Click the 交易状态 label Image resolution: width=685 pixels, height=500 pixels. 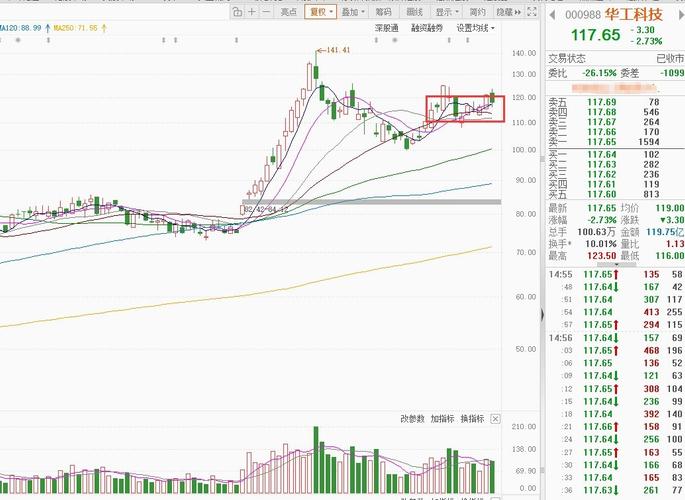coord(567,59)
